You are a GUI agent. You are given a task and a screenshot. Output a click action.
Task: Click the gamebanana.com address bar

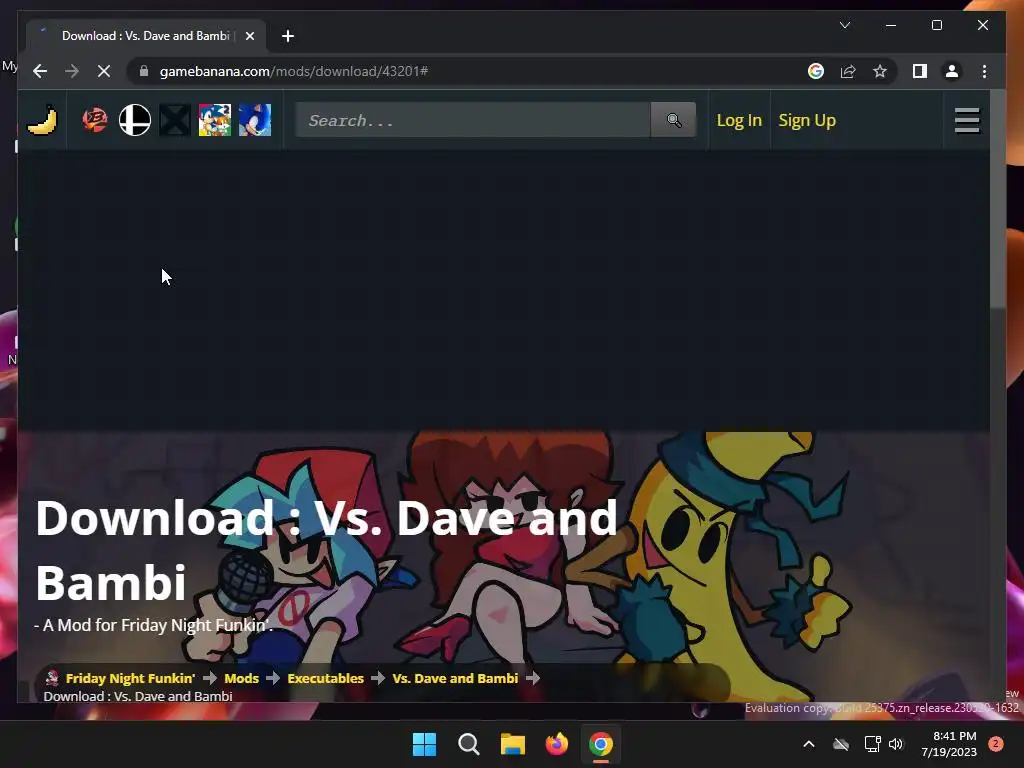coord(470,71)
